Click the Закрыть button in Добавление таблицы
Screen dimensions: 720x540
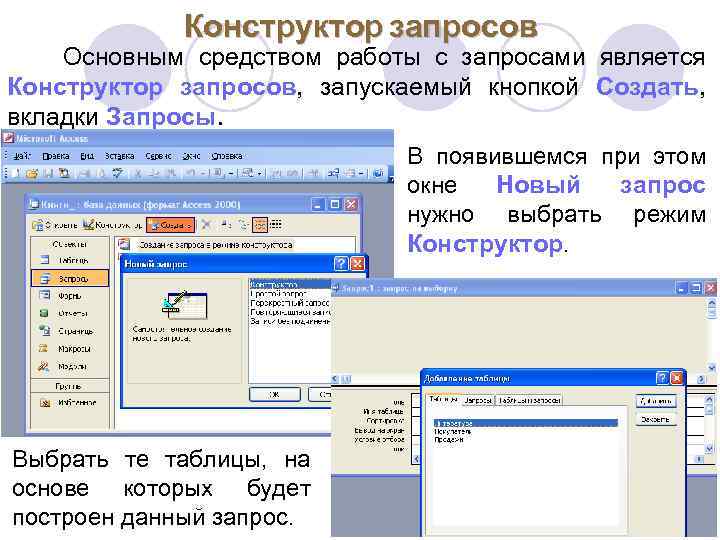click(x=656, y=419)
